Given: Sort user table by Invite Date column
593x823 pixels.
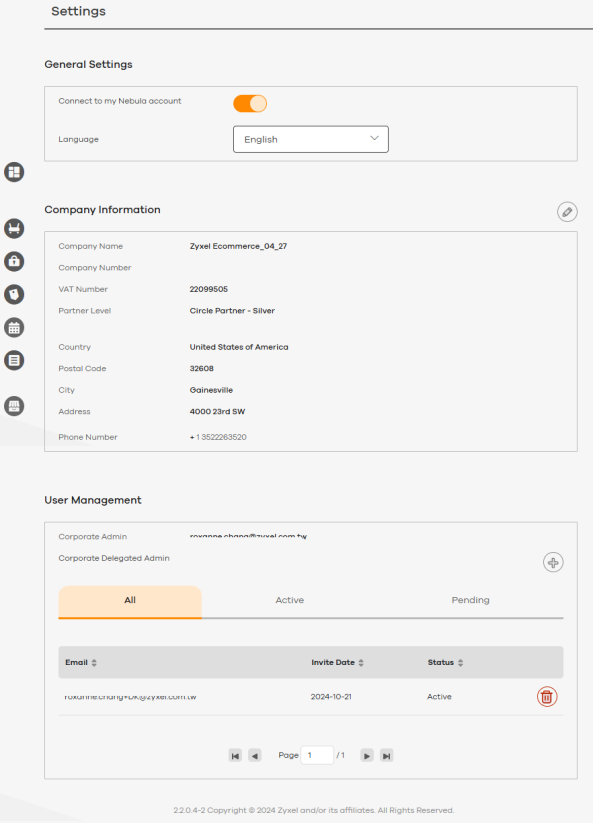Looking at the screenshot, I should click(x=361, y=663).
